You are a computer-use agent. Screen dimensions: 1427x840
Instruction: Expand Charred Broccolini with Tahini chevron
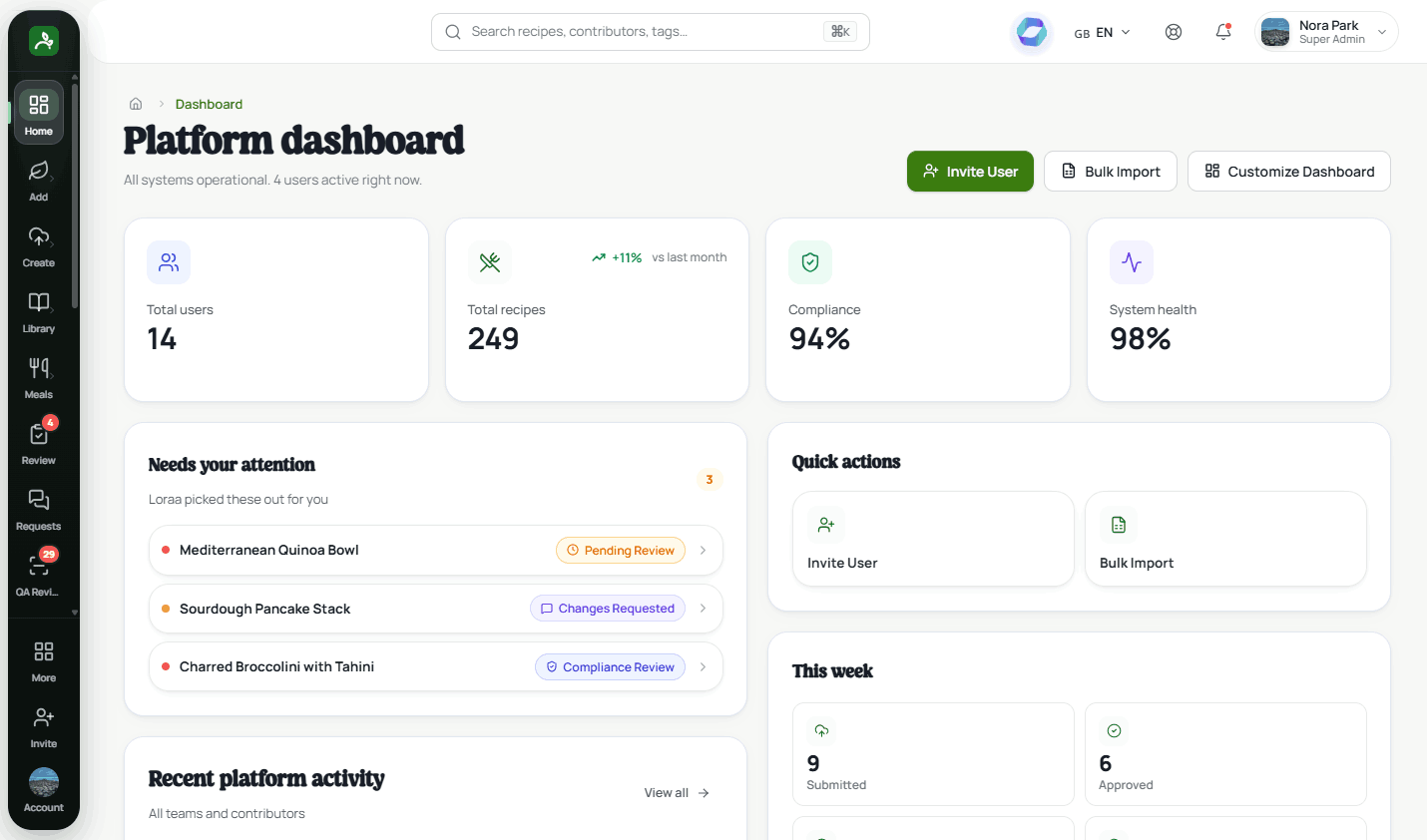click(704, 667)
